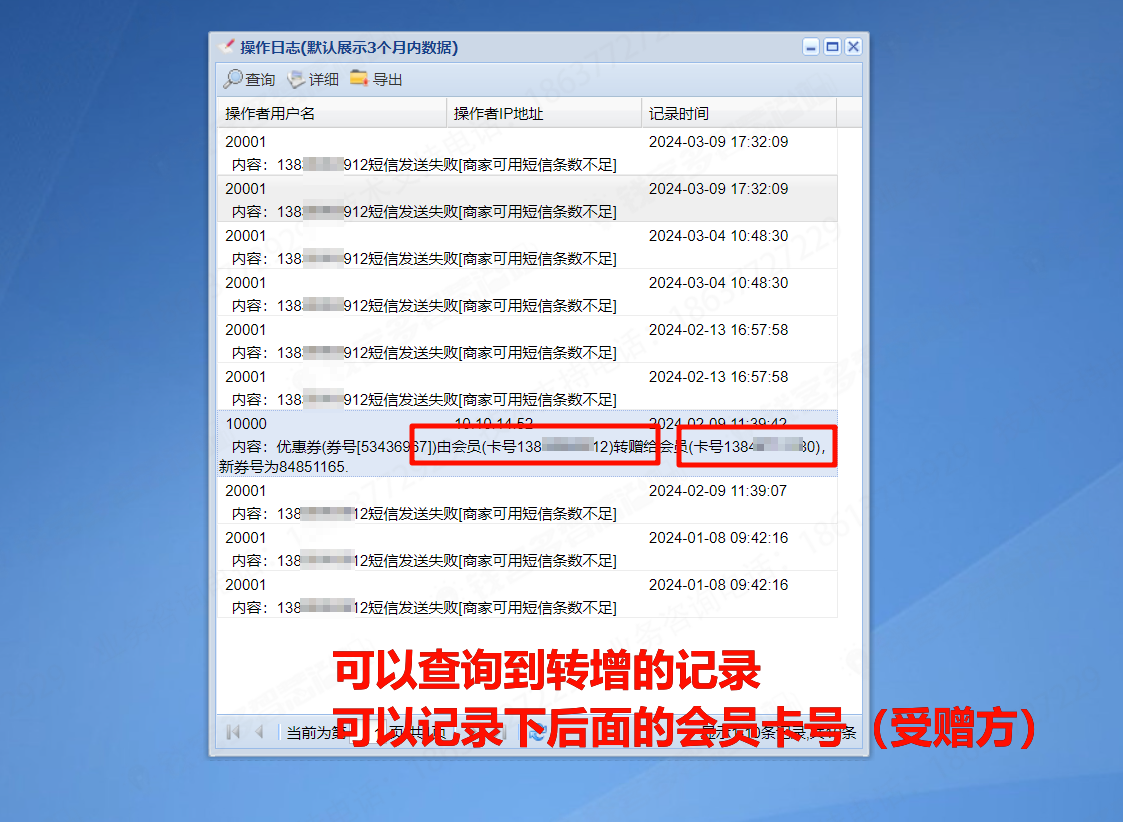Select the entry timed 2024-02-09 11:39:07
Viewport: 1123px width, 822px height.
(527, 501)
